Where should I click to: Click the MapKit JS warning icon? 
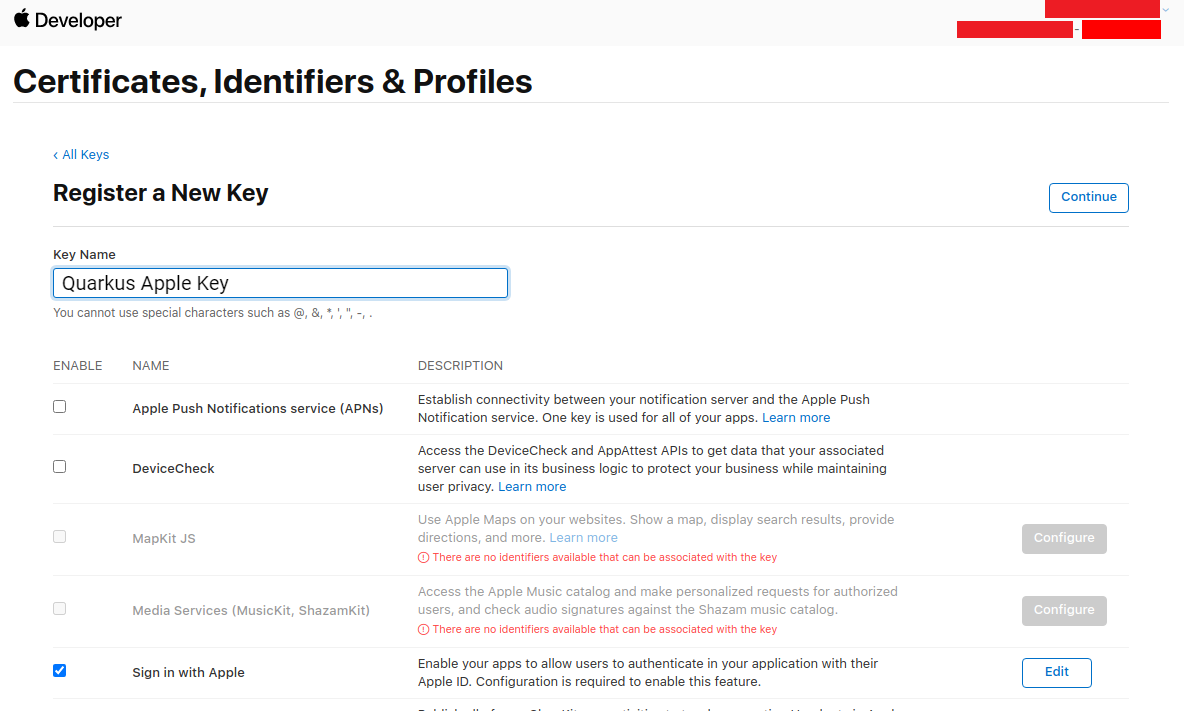(x=424, y=558)
